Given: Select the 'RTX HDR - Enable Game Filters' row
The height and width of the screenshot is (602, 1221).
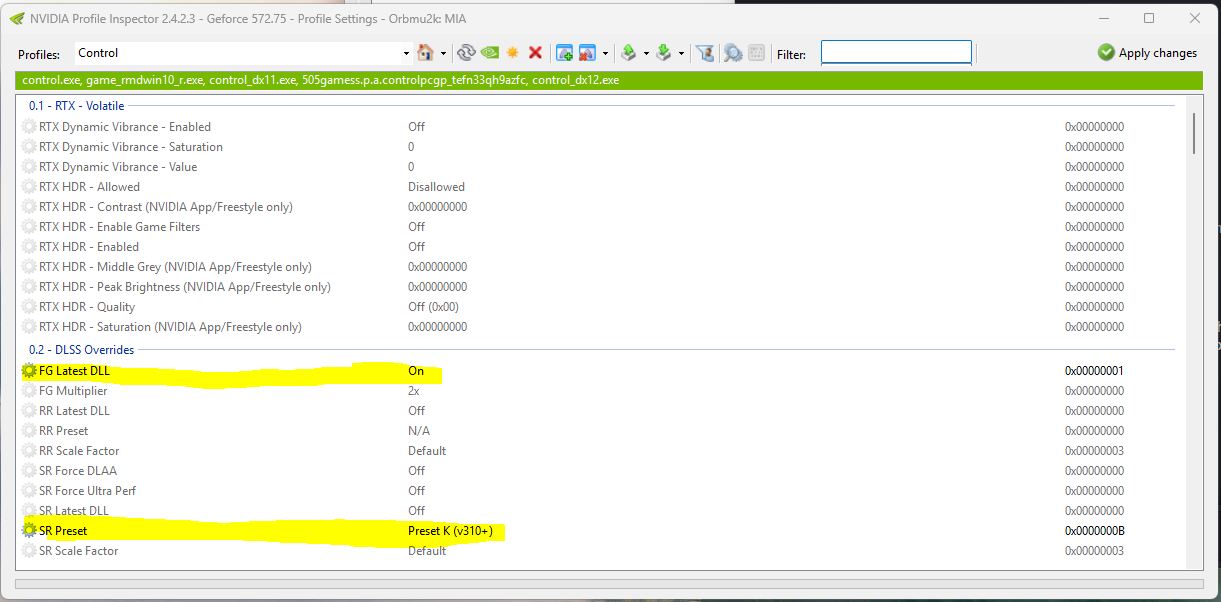Looking at the screenshot, I should coord(600,227).
